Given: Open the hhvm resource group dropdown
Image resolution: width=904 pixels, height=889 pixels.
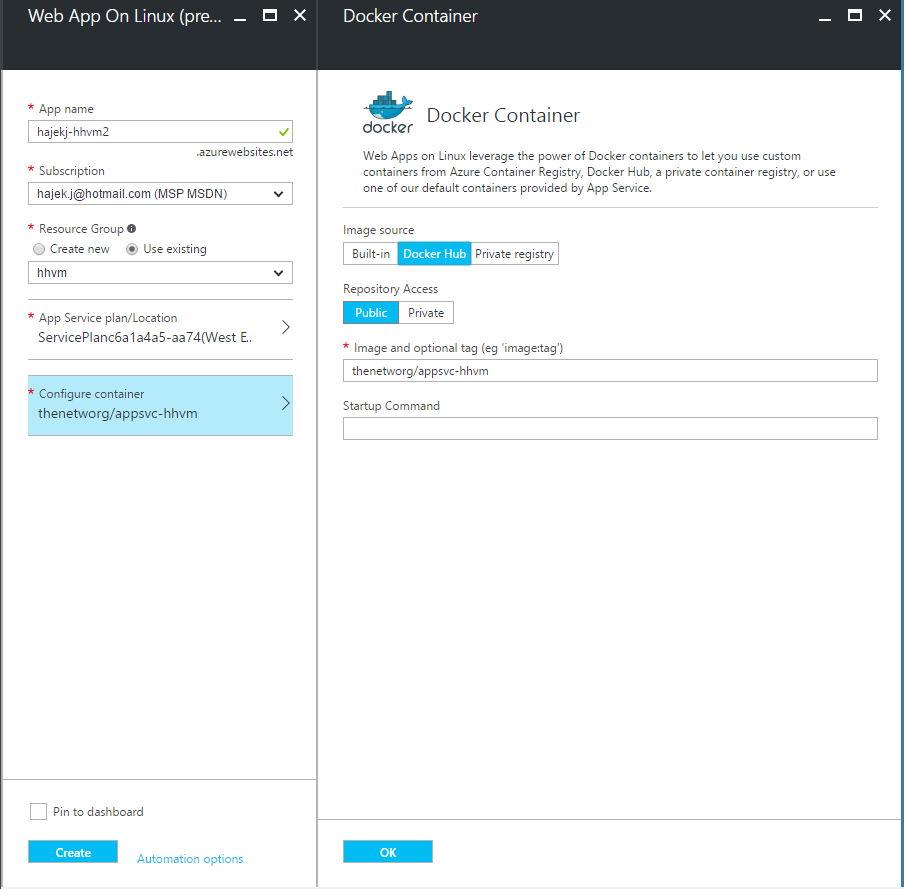Looking at the screenshot, I should click(160, 273).
